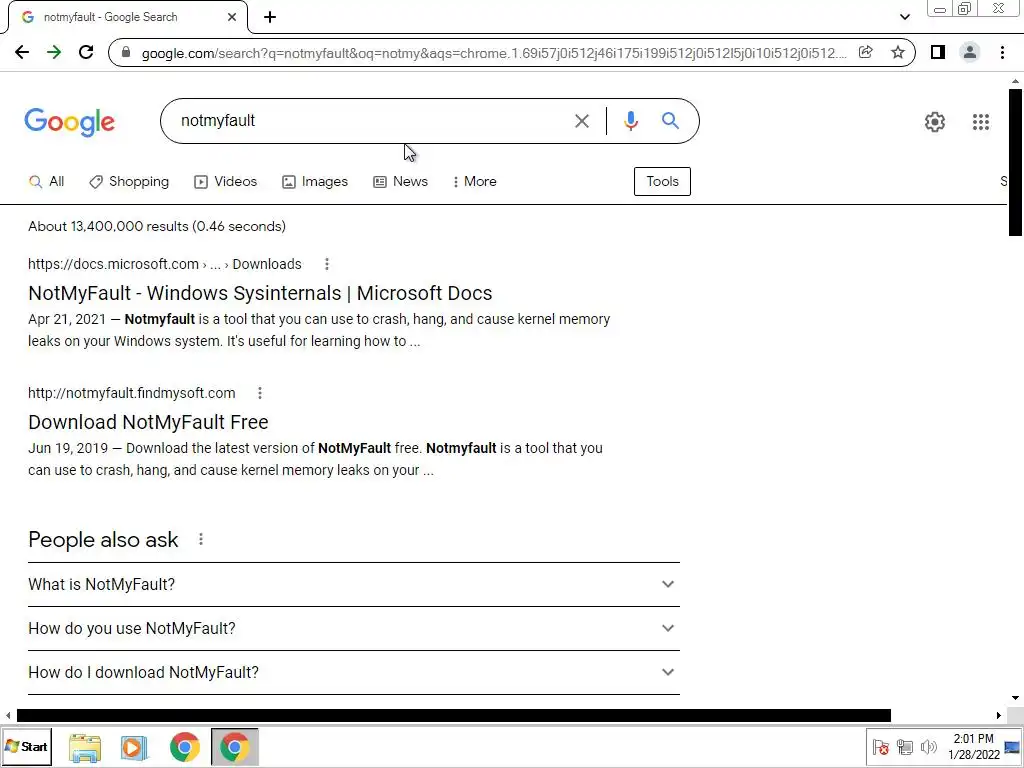
Task: Submit the search with the magnifier icon
Action: [670, 121]
